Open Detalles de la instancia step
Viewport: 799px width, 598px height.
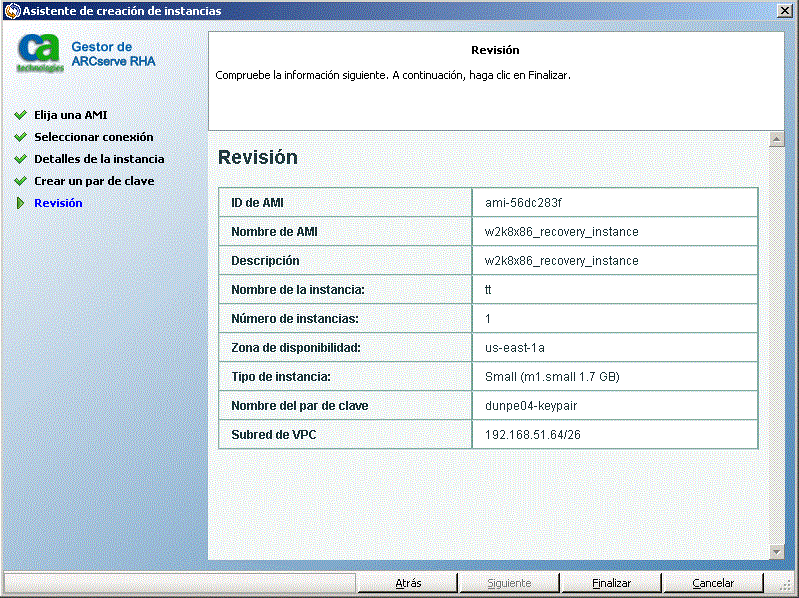coord(99,159)
